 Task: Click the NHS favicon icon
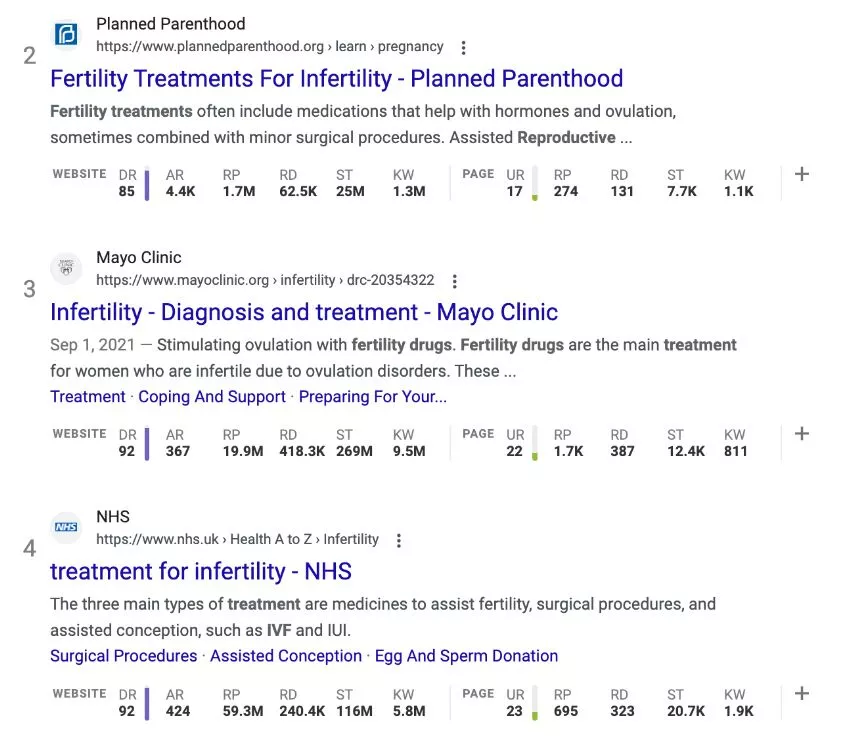67,527
